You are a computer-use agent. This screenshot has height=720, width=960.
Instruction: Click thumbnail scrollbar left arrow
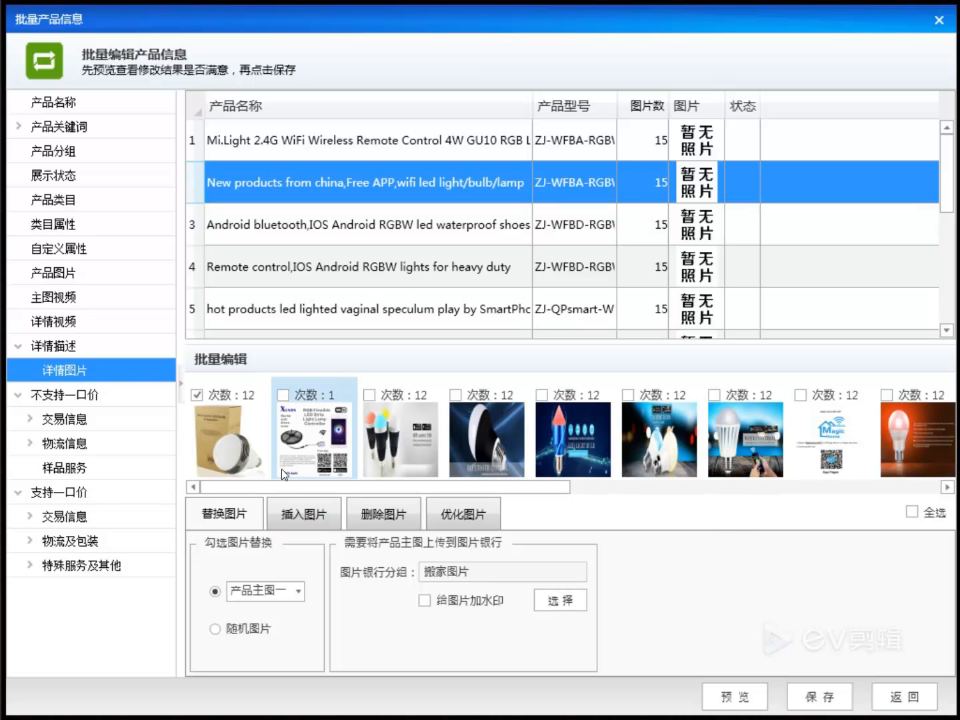[x=193, y=487]
